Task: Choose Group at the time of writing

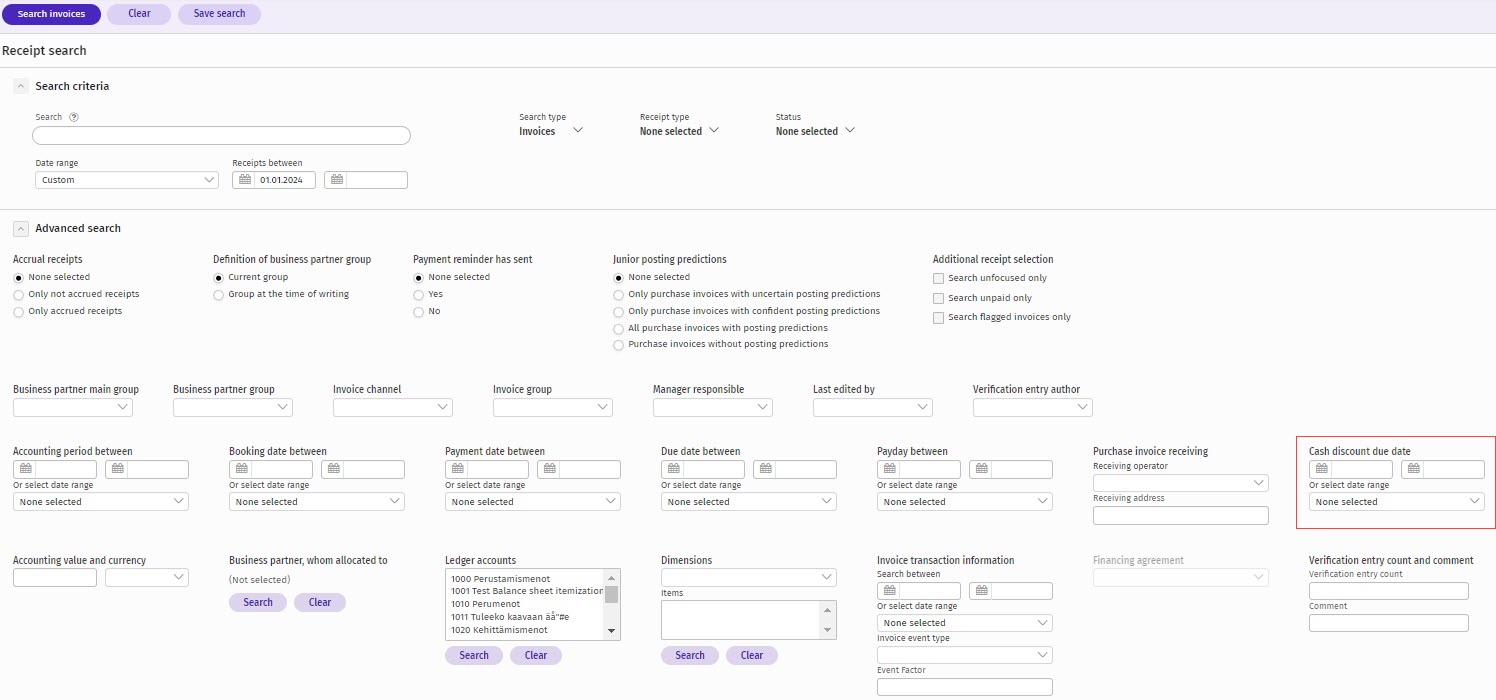Action: click(x=218, y=295)
